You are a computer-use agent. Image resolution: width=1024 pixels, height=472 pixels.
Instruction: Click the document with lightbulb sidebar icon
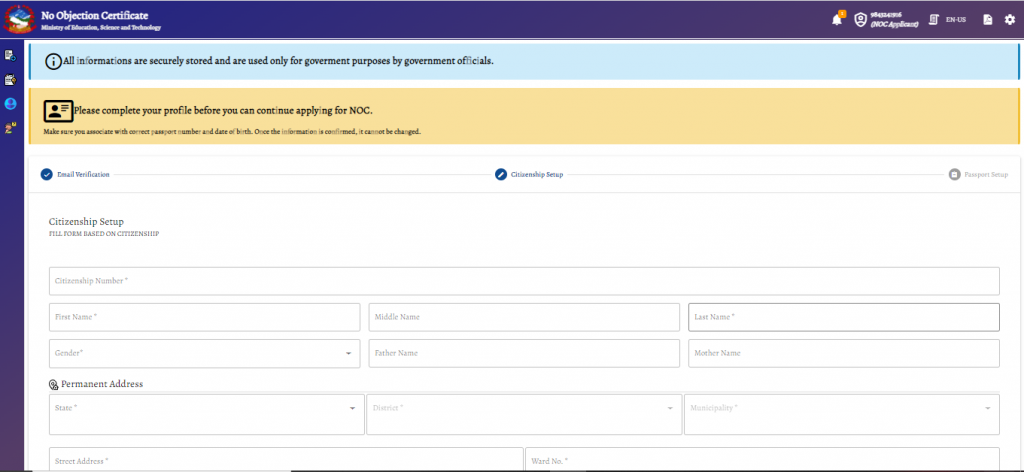point(10,80)
